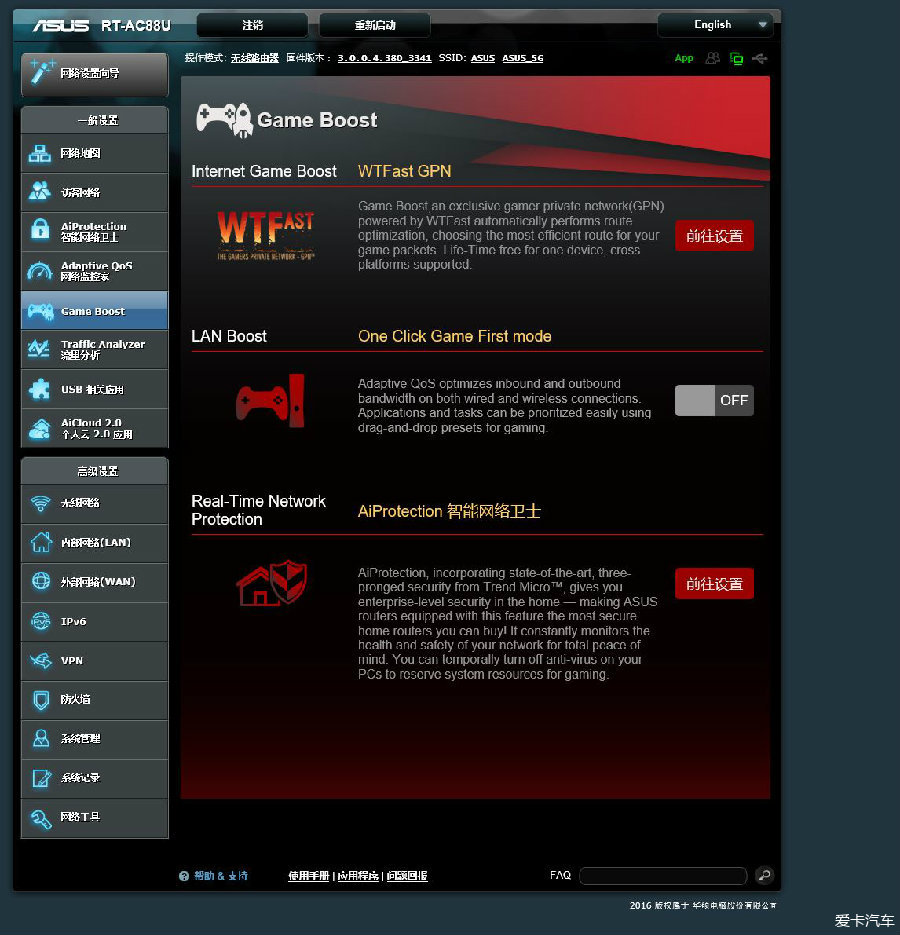Viewport: 900px width, 935px height.
Task: Click the IPv6 icon in sidebar
Action: tap(41, 621)
